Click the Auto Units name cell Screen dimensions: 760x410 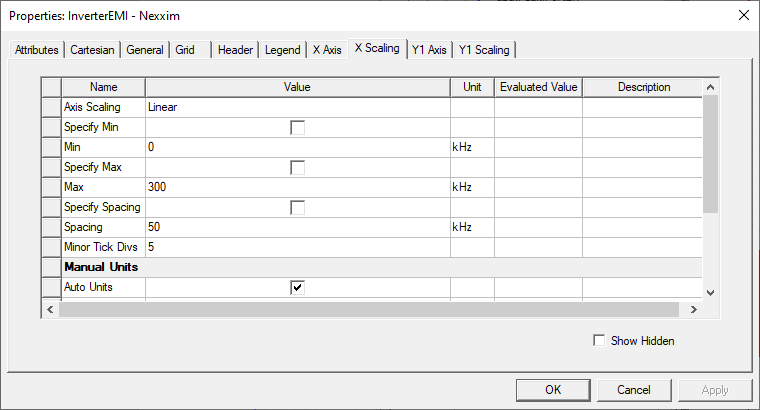(x=103, y=287)
